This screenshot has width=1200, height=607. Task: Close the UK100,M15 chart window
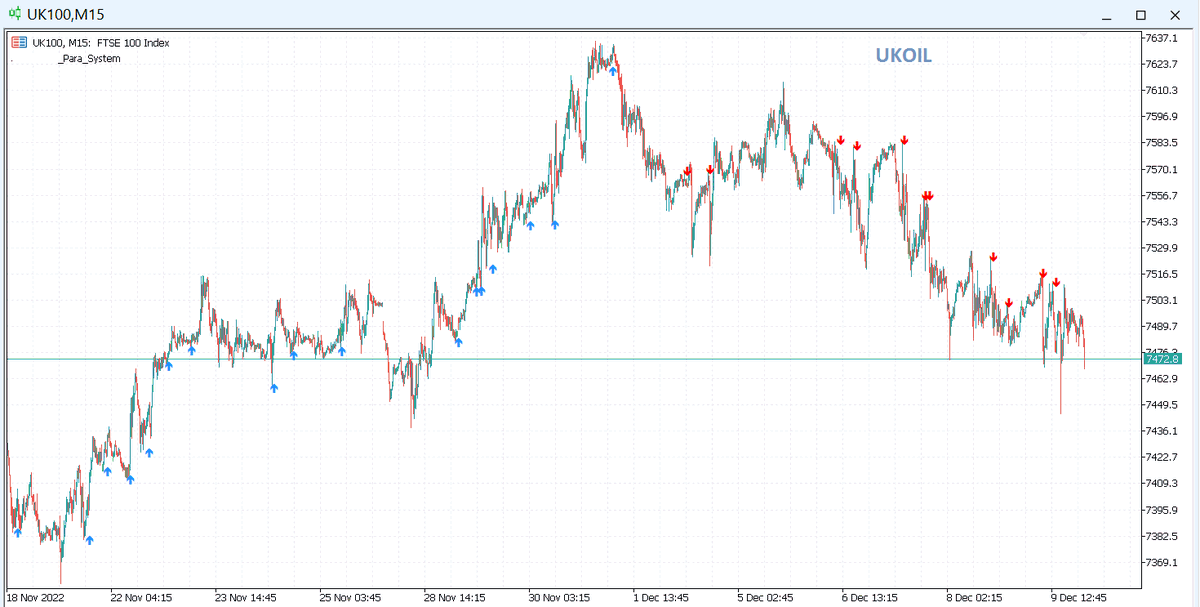pos(1174,14)
